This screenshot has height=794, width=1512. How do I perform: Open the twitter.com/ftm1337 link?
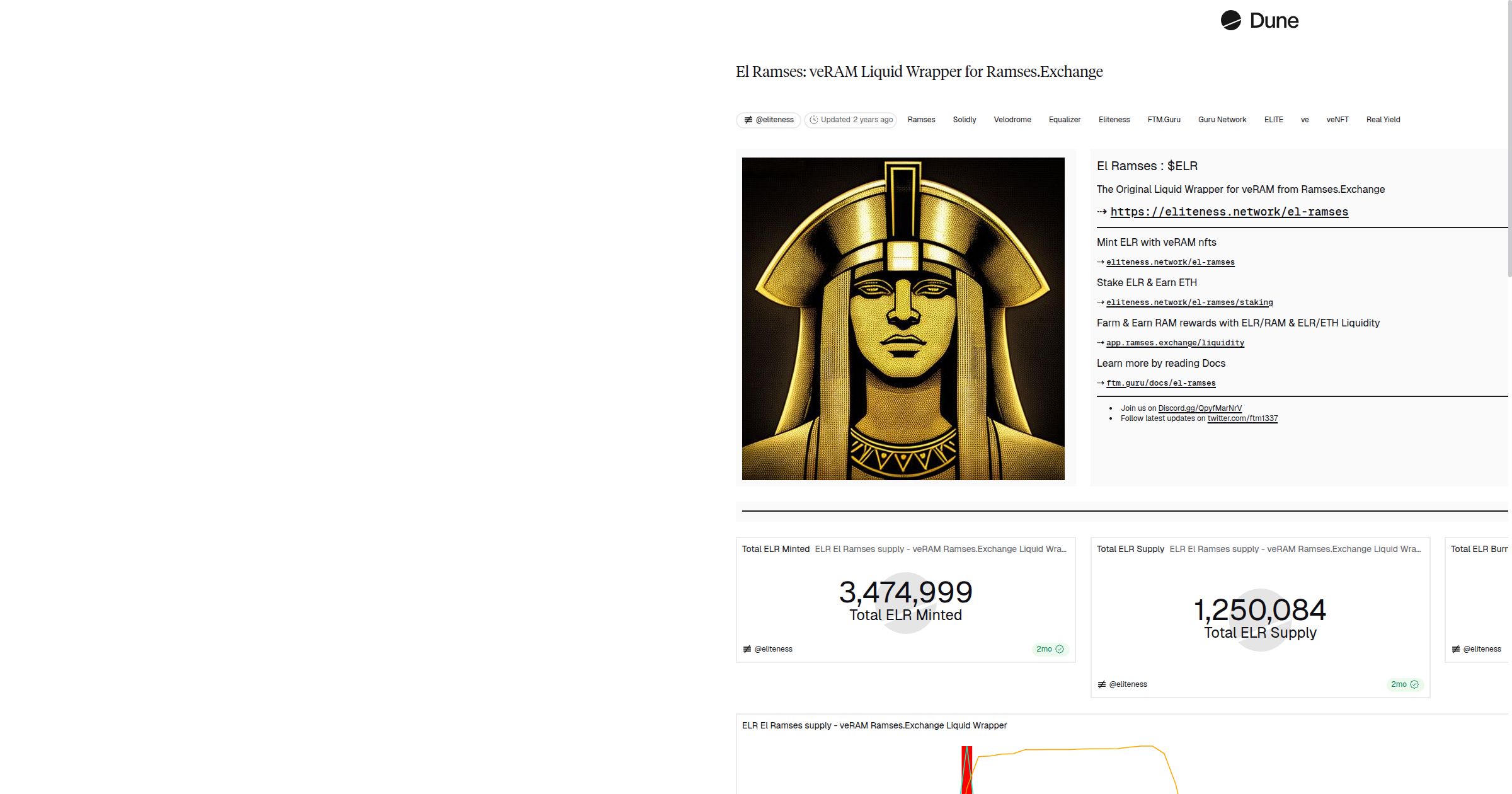tap(1242, 418)
